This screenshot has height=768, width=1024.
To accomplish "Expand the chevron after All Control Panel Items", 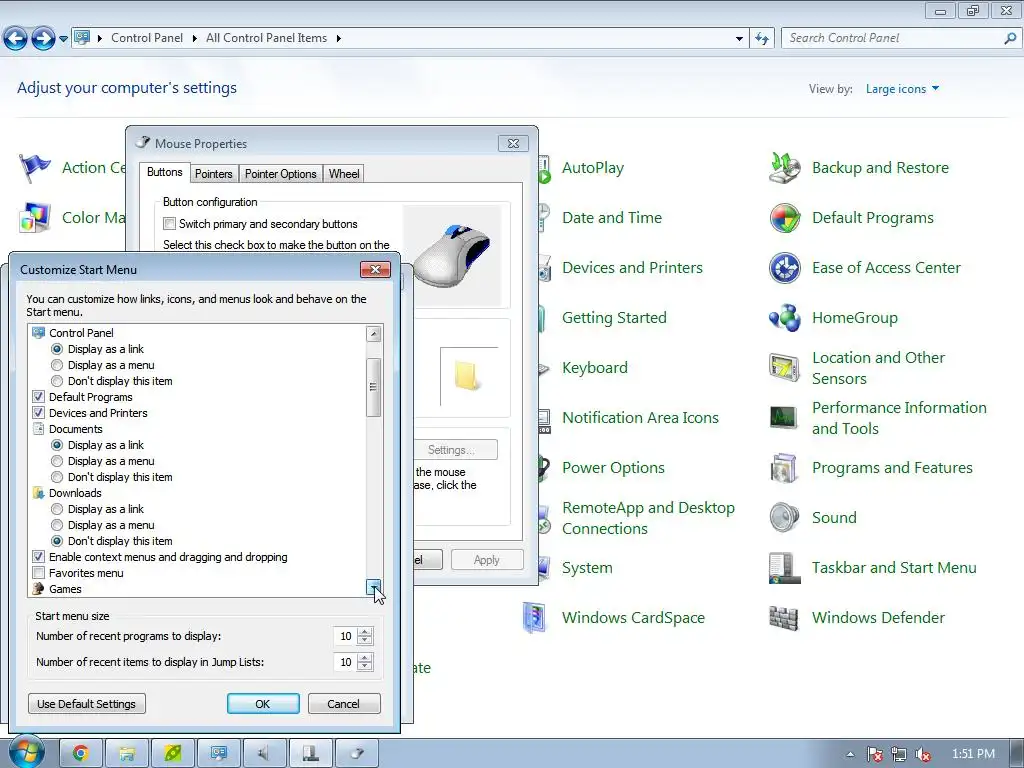I will click(338, 39).
